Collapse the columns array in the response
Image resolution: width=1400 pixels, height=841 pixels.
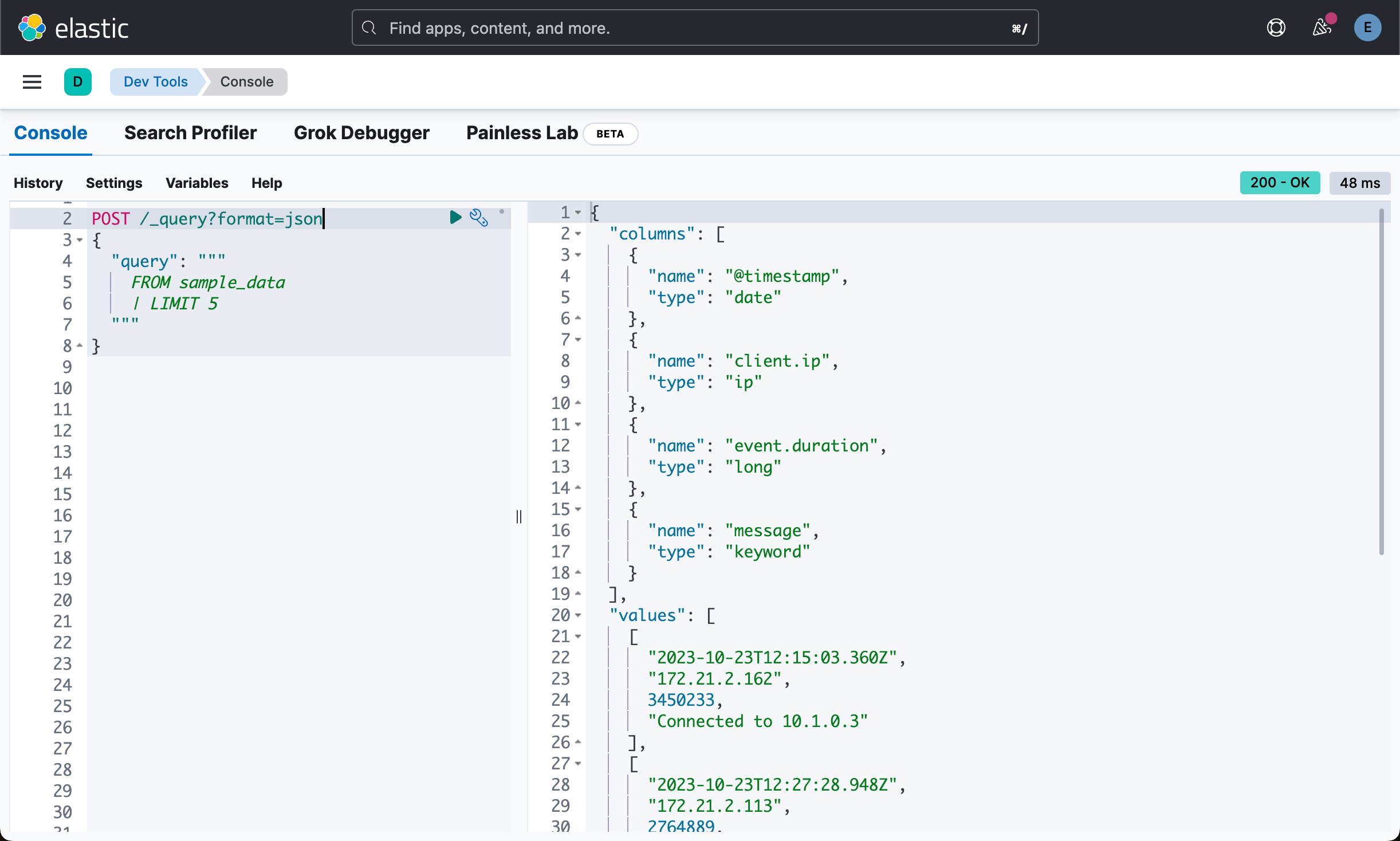577,234
